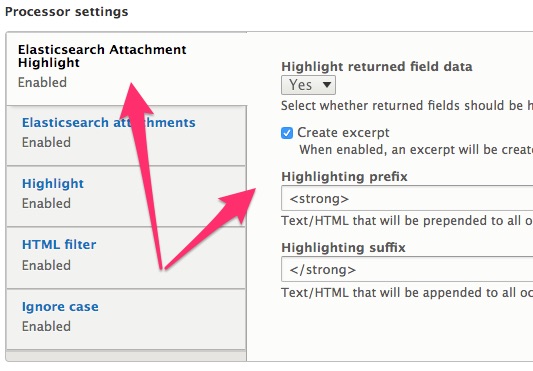Viewport: 533px width, 371px height.
Task: Click the collapsed tab strip below Ignore case
Action: (126, 356)
